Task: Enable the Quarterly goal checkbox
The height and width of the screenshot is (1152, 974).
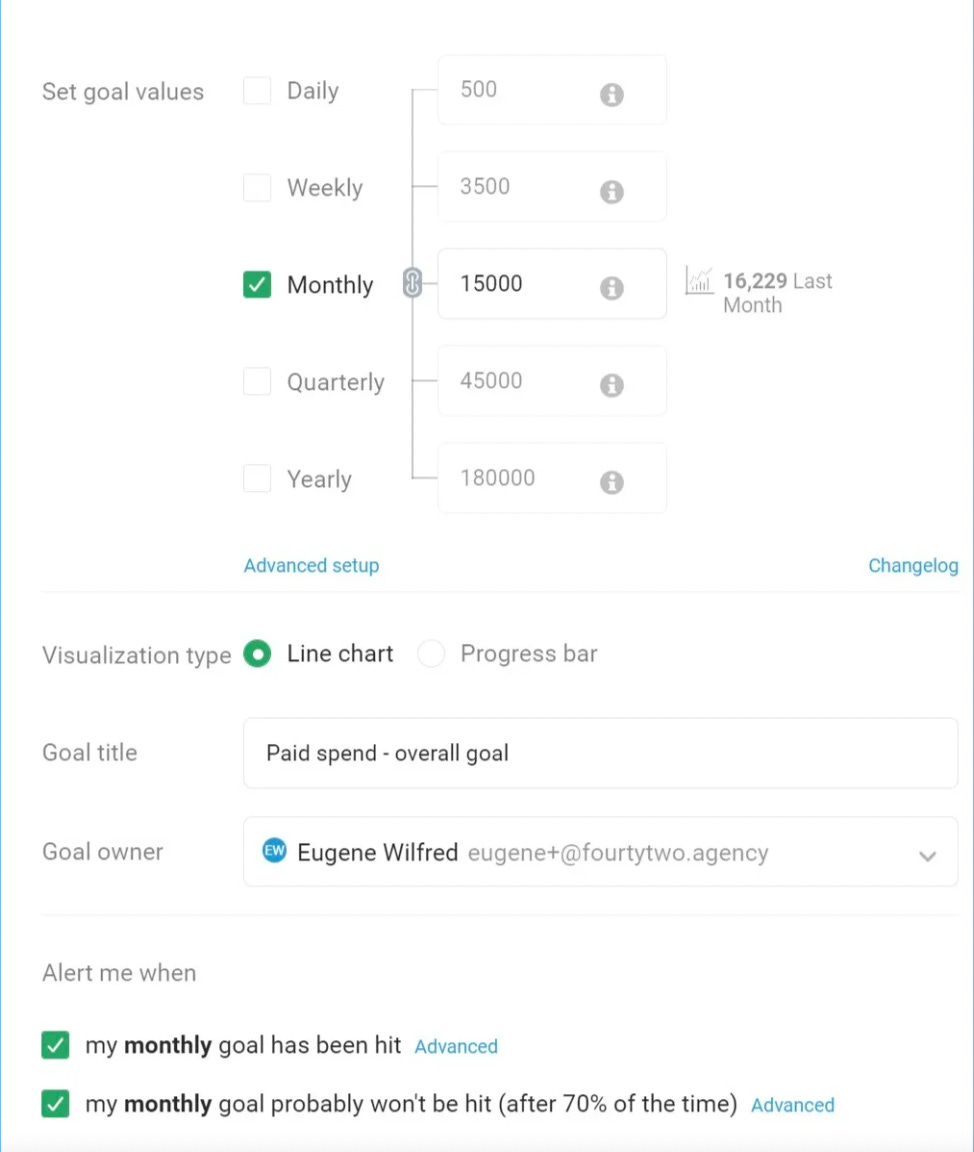Action: pyautogui.click(x=257, y=381)
